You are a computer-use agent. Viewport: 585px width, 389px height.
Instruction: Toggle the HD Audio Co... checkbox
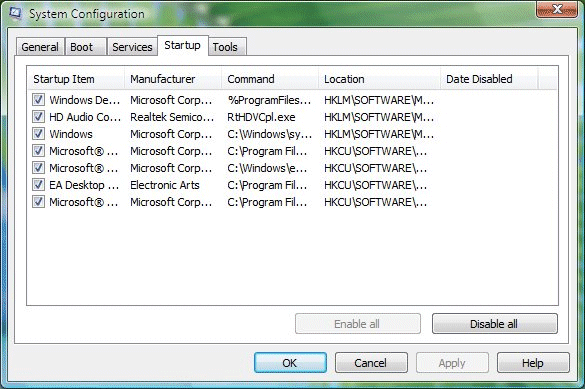(x=38, y=117)
